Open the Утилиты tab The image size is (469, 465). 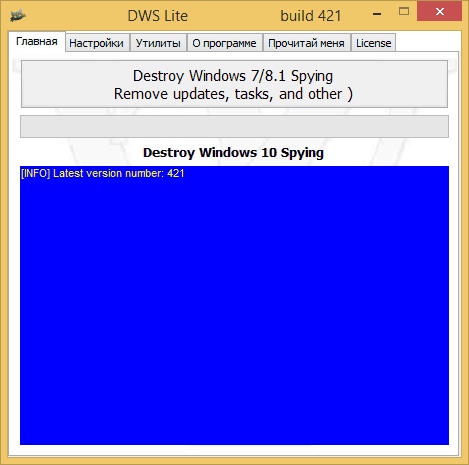158,43
